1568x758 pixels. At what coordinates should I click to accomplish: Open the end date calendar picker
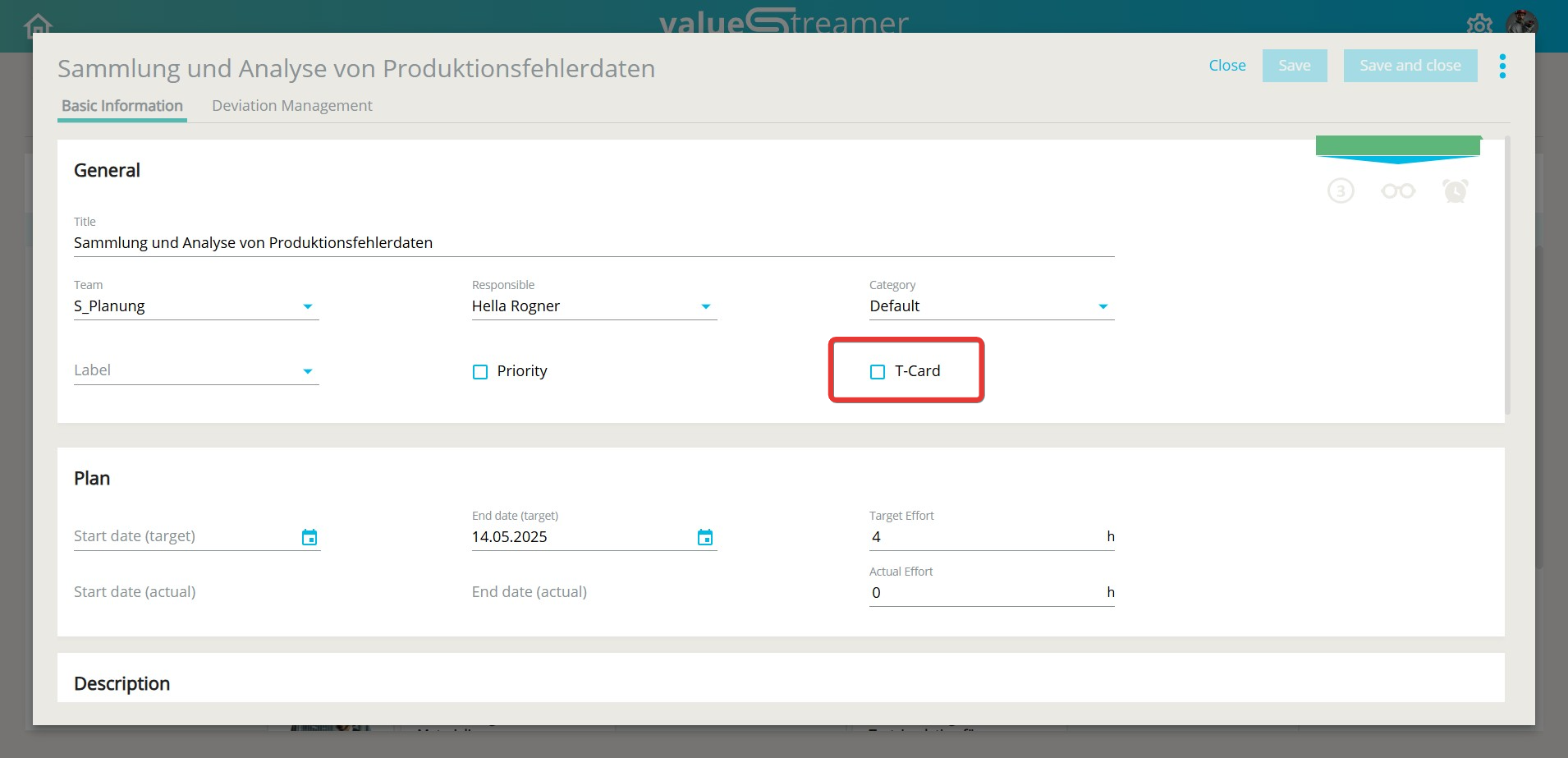tap(705, 537)
